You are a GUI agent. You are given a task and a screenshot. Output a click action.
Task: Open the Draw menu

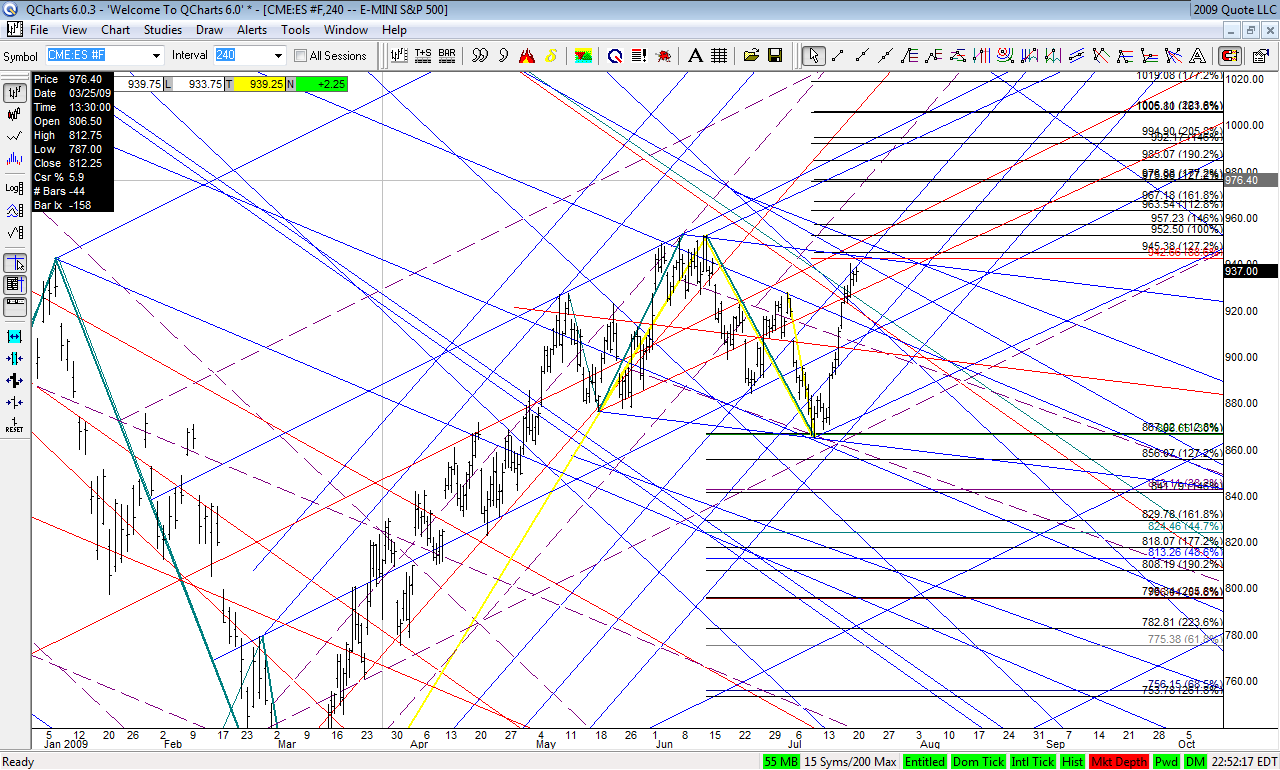click(x=210, y=30)
